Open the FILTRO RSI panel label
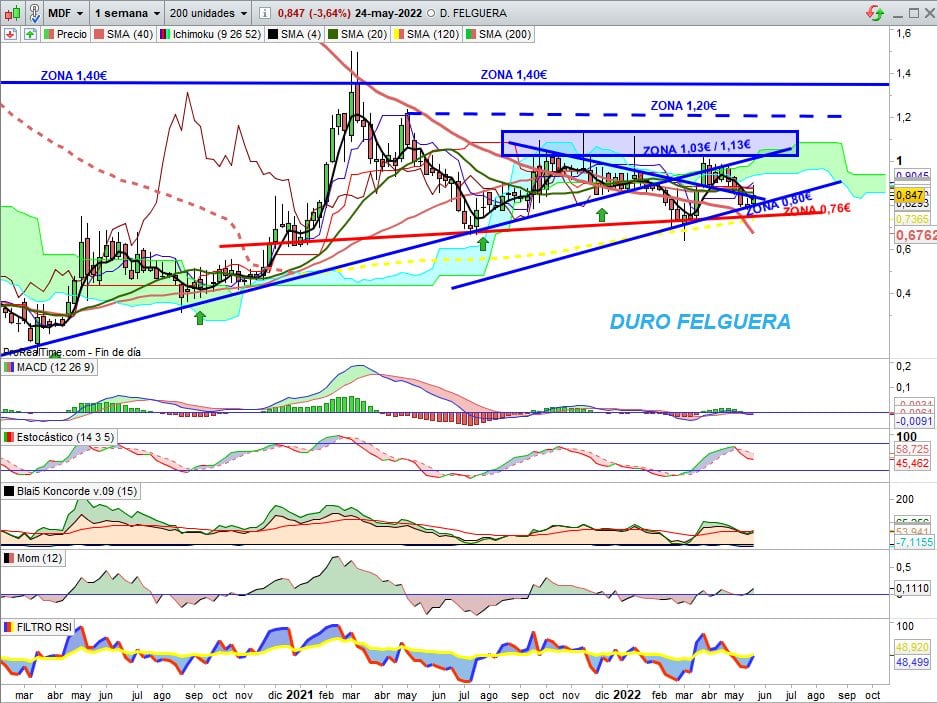 pyautogui.click(x=38, y=627)
